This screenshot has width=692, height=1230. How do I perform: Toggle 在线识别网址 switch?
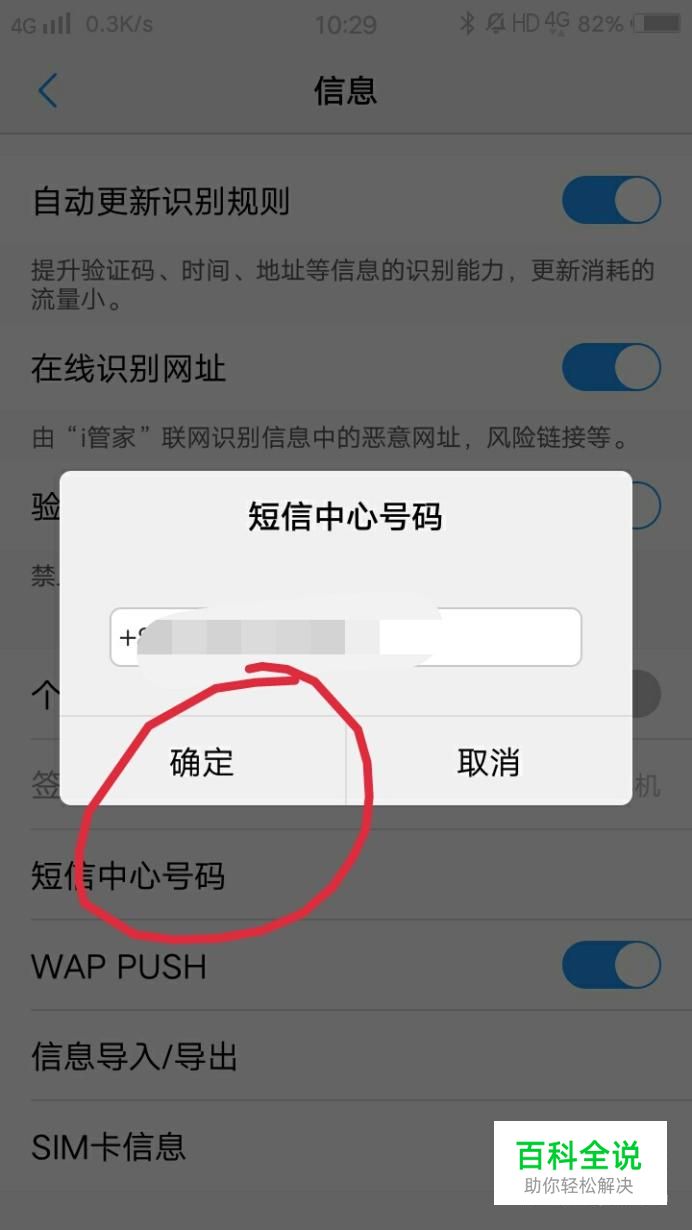tap(611, 368)
